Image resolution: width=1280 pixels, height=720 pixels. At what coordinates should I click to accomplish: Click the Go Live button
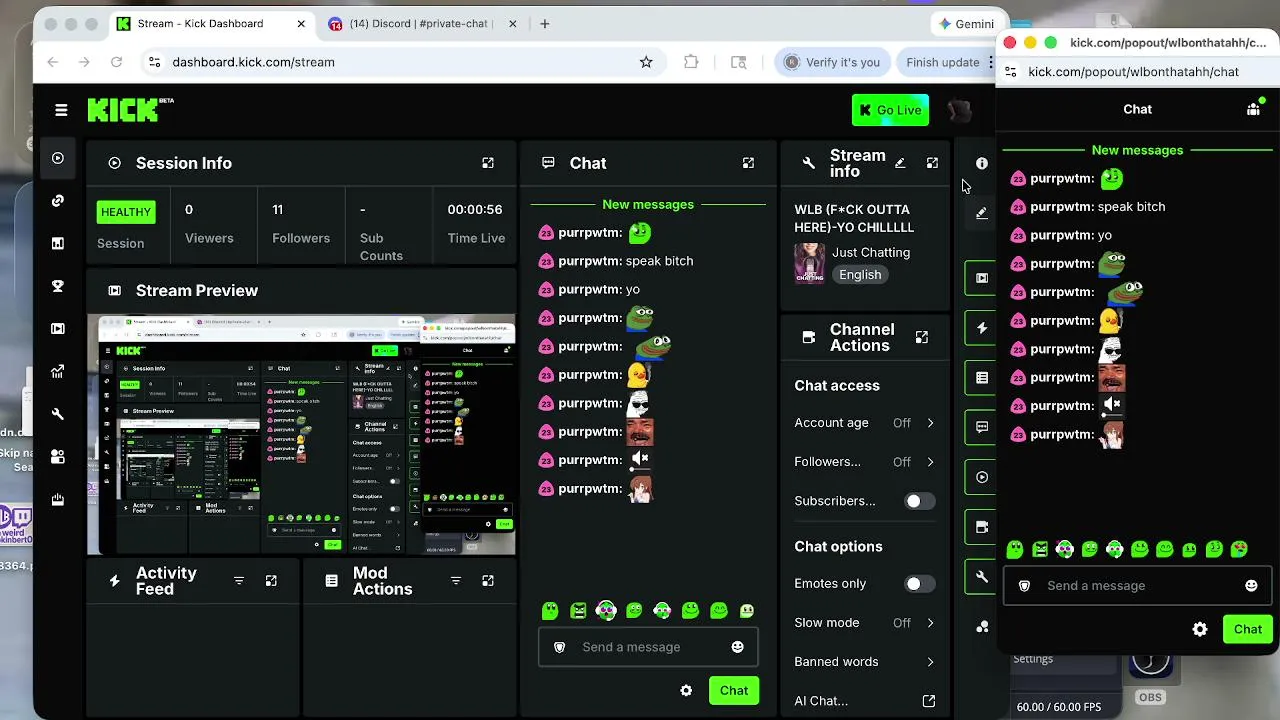(x=890, y=110)
